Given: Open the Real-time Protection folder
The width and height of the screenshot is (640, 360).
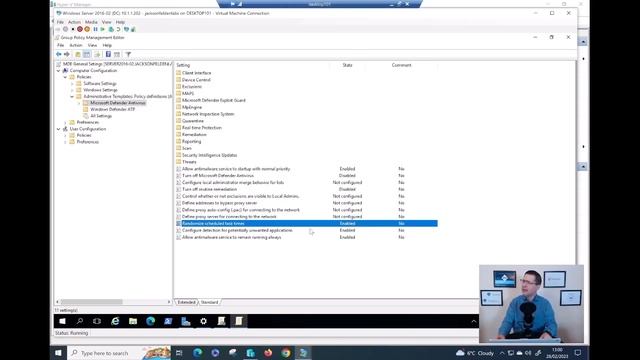Looking at the screenshot, I should [202, 128].
